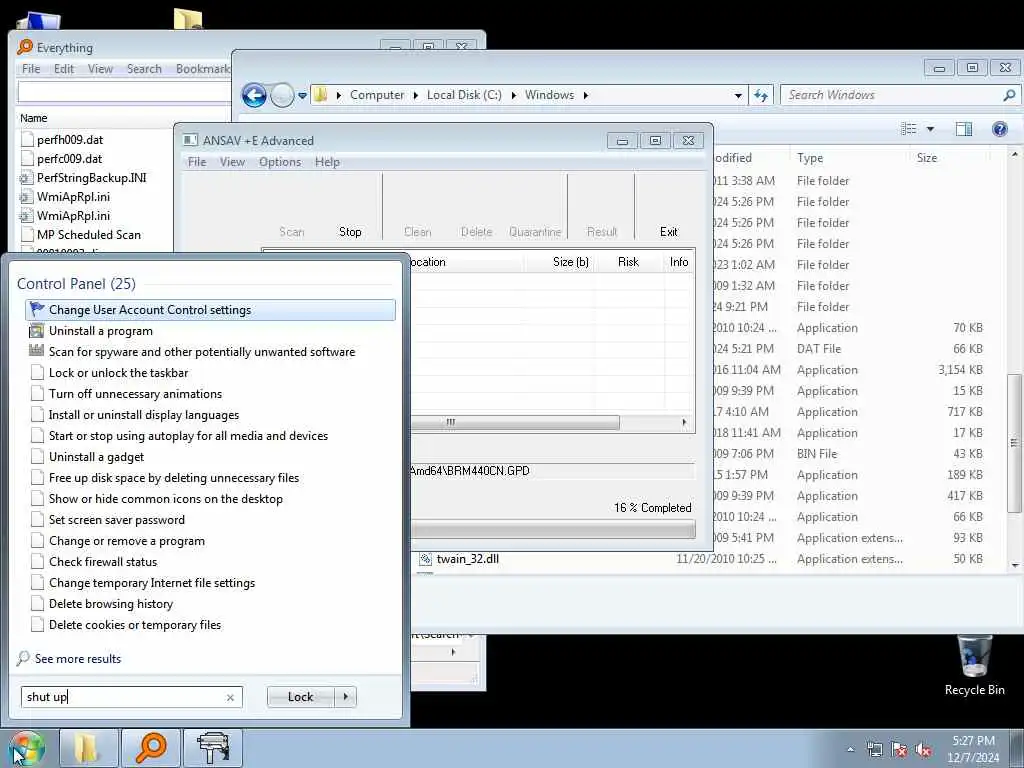Click the flag icon beside Change User Account Control

[x=37, y=310]
